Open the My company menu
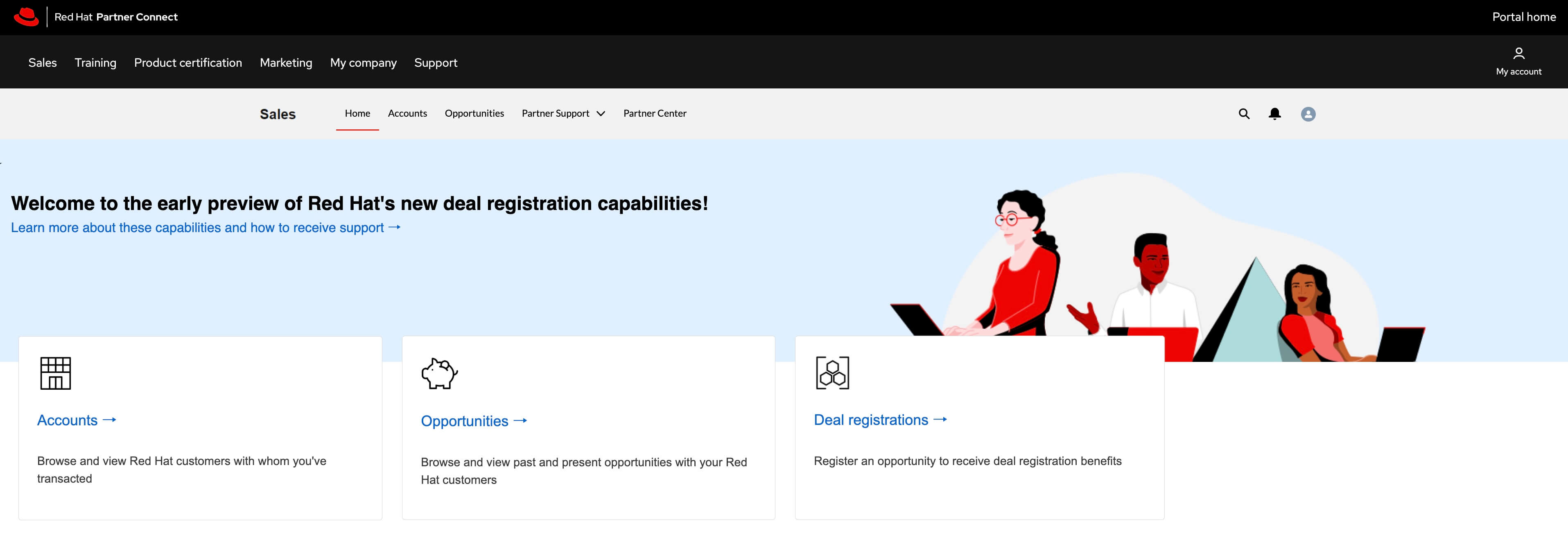The image size is (1568, 542). 364,63
